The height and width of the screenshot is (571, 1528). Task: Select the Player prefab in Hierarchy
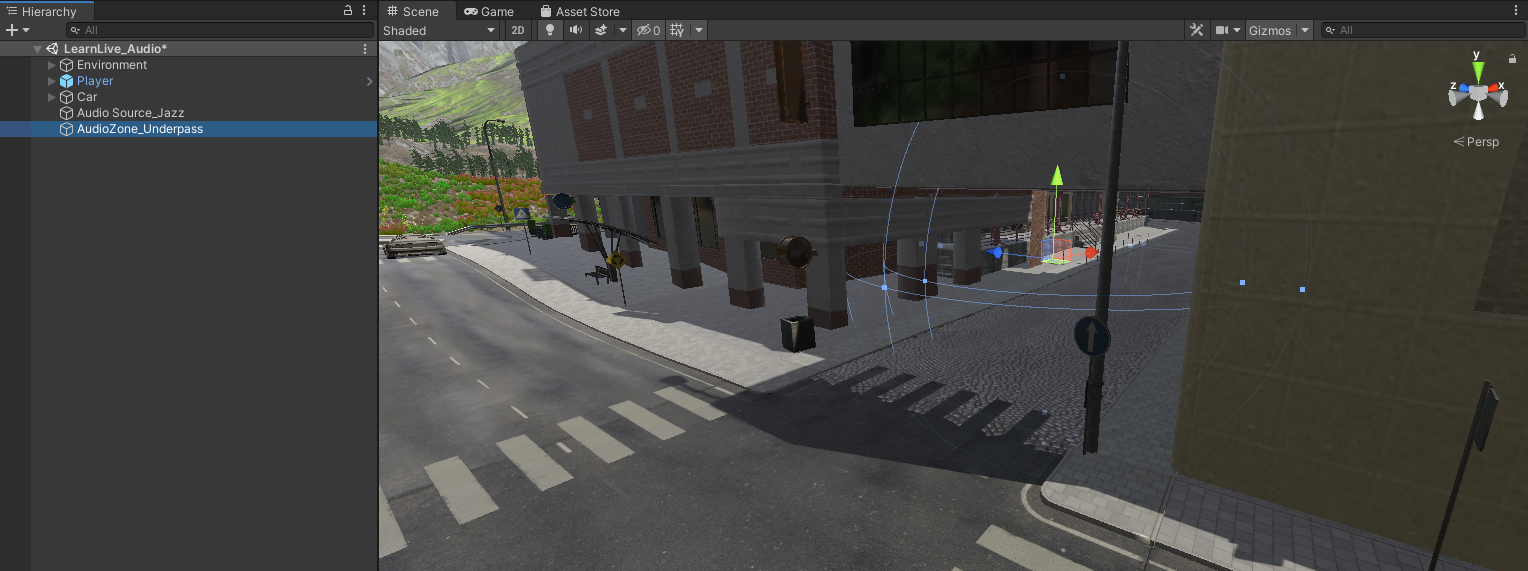[x=188, y=81]
